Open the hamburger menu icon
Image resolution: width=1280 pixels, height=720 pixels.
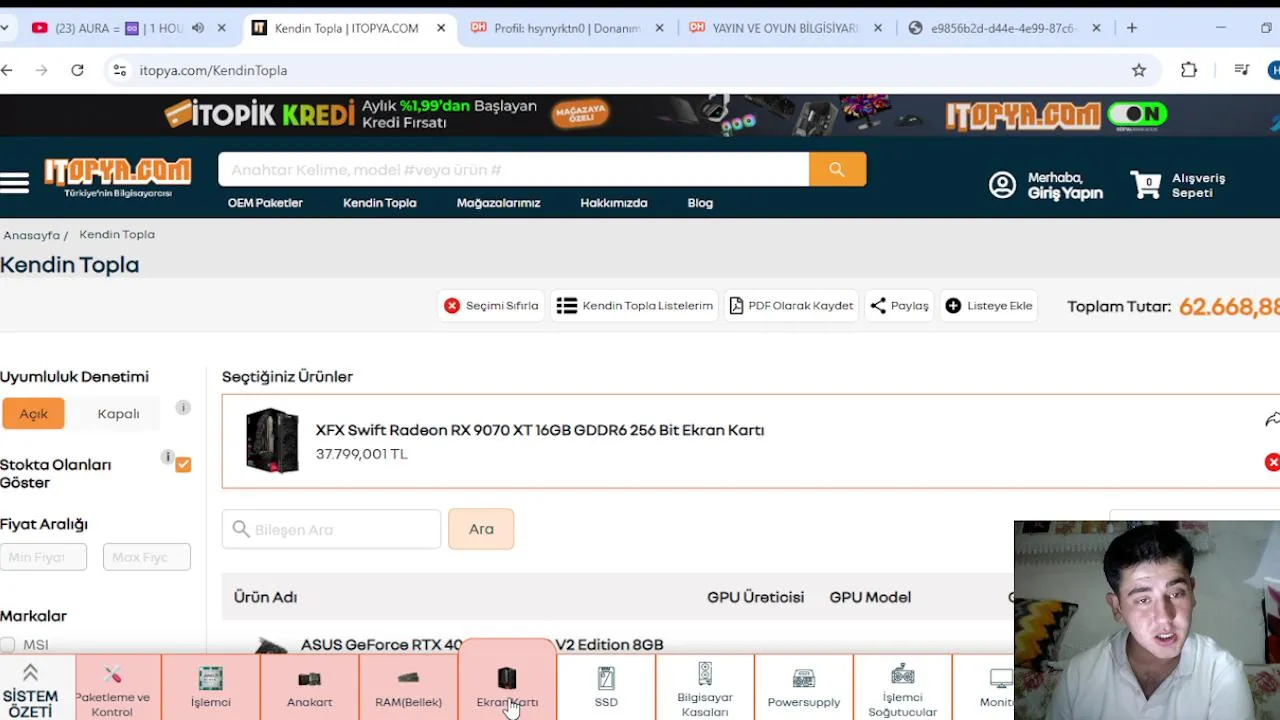14,183
